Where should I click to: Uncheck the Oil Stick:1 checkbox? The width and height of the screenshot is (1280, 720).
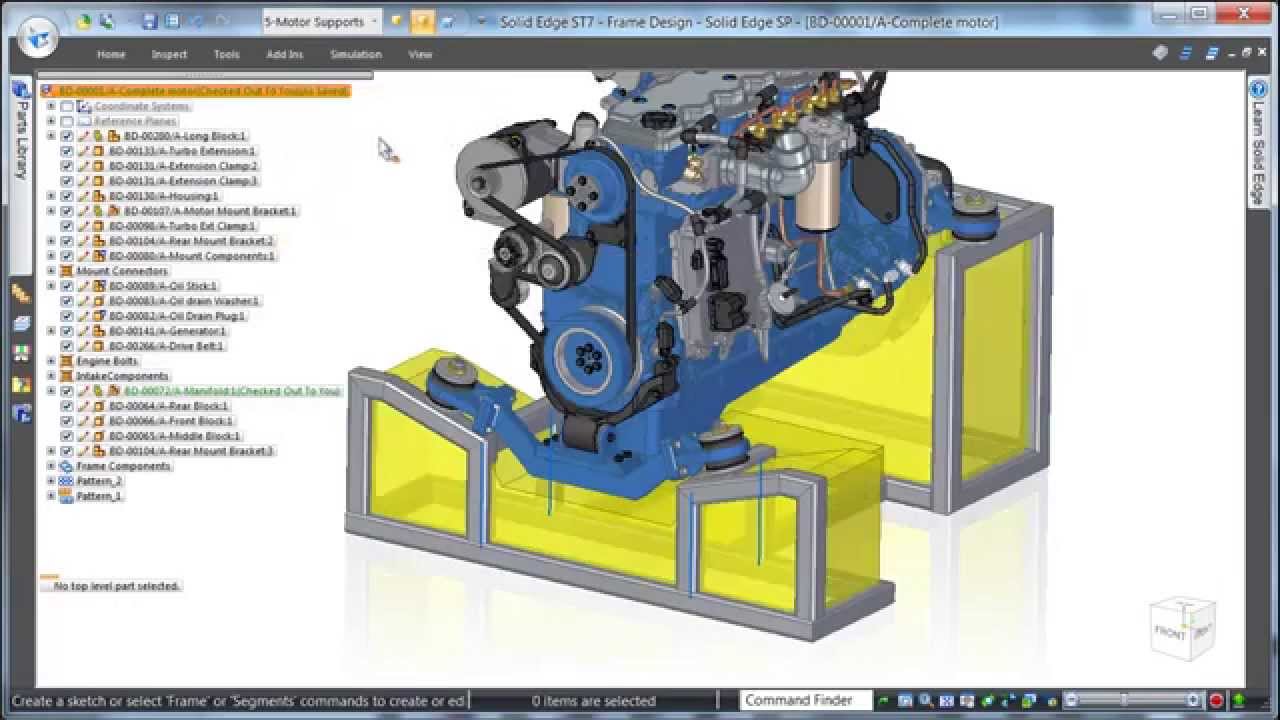point(67,286)
